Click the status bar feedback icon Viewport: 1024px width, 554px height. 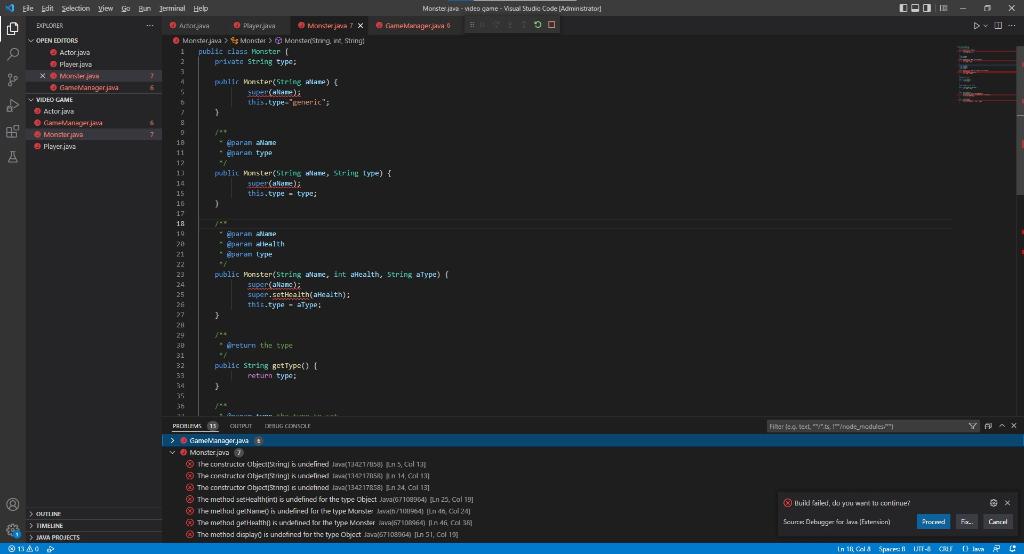tap(997, 549)
